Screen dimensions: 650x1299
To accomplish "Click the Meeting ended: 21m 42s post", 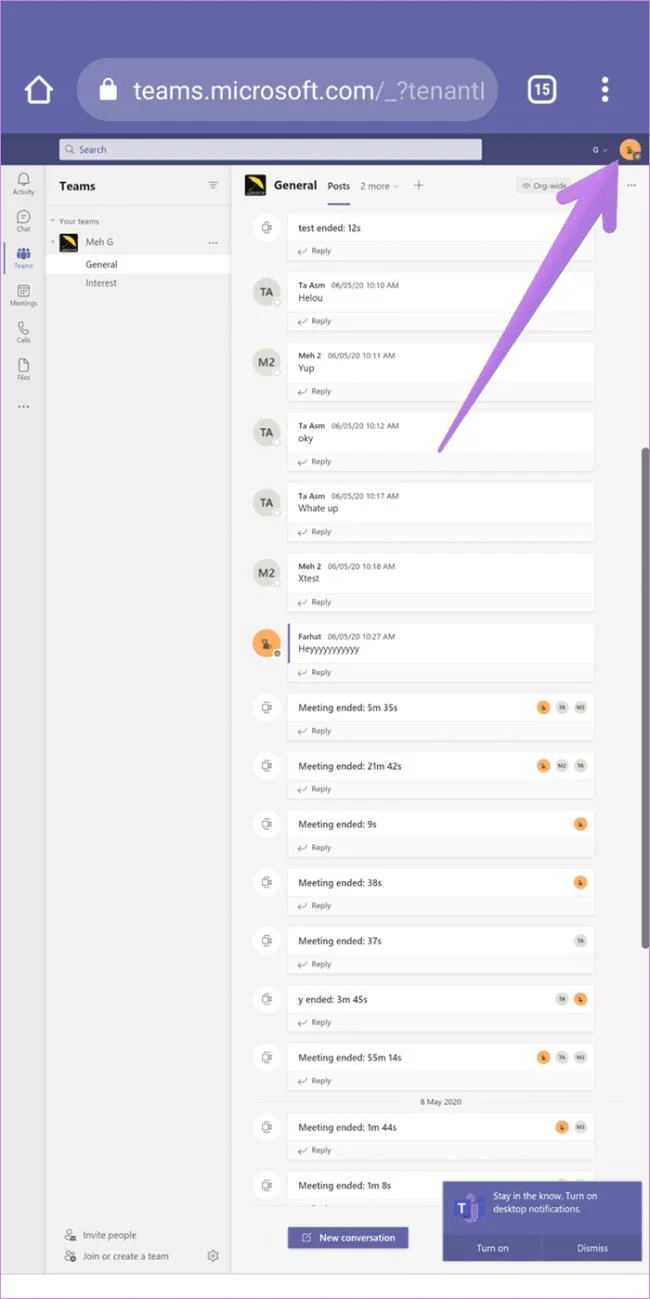I will point(441,766).
